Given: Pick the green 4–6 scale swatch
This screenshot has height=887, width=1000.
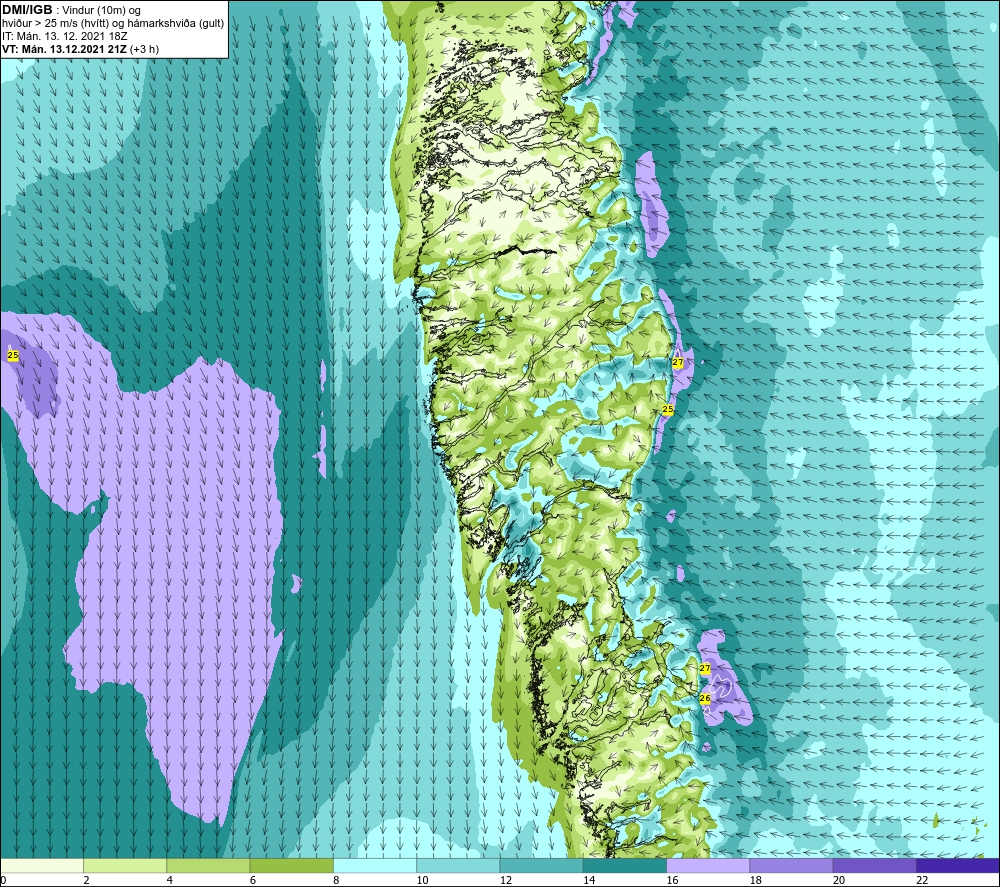Looking at the screenshot, I should click(x=209, y=865).
